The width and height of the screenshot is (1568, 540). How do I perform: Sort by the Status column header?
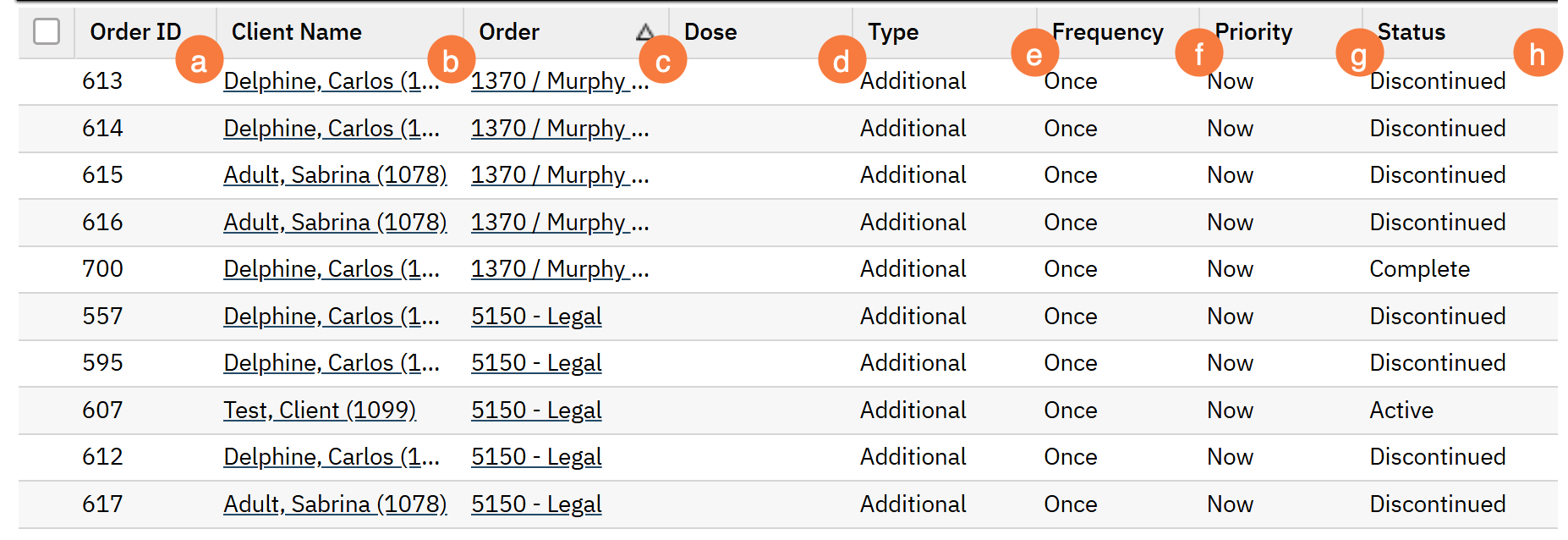[x=1411, y=32]
